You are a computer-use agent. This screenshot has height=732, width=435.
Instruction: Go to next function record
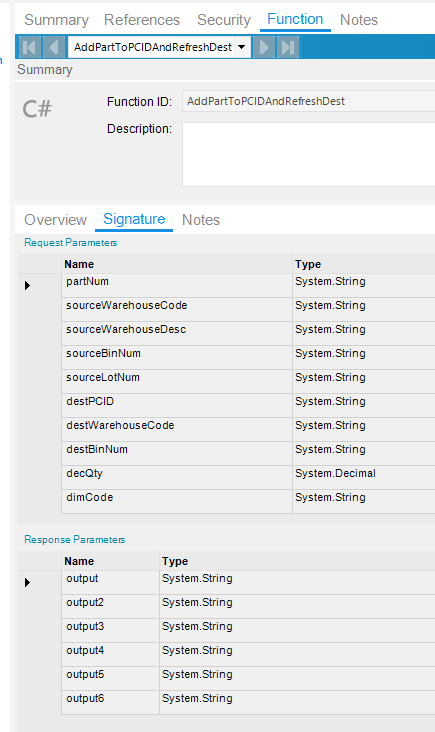point(263,47)
